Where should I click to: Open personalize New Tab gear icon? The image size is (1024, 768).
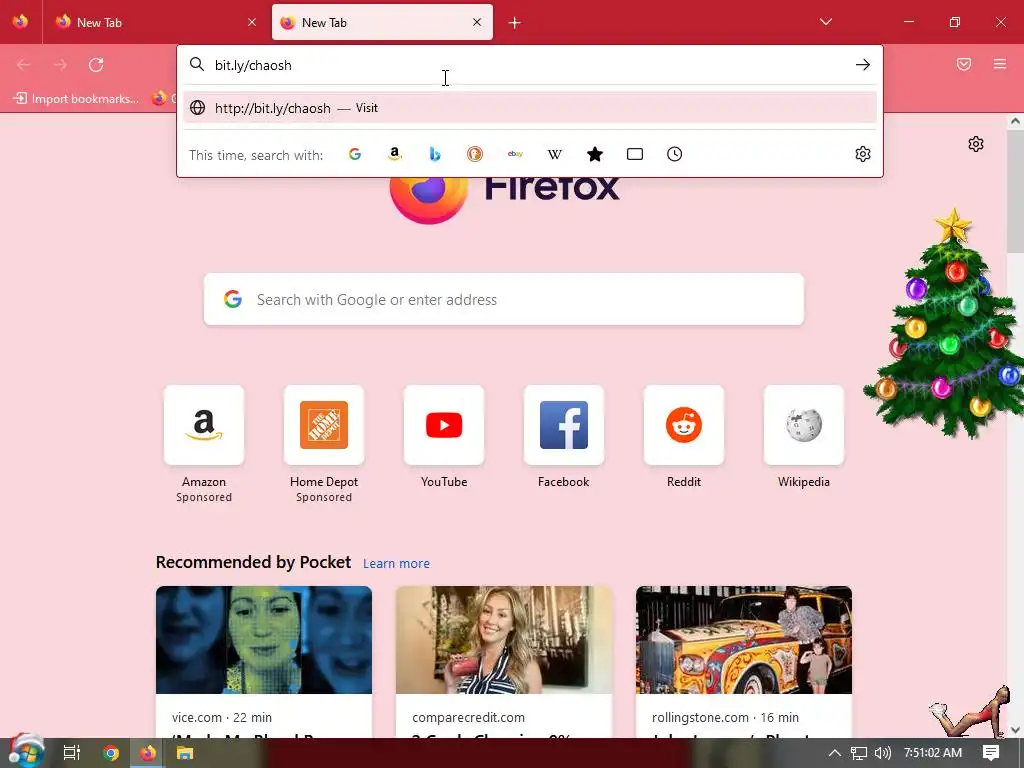point(976,144)
